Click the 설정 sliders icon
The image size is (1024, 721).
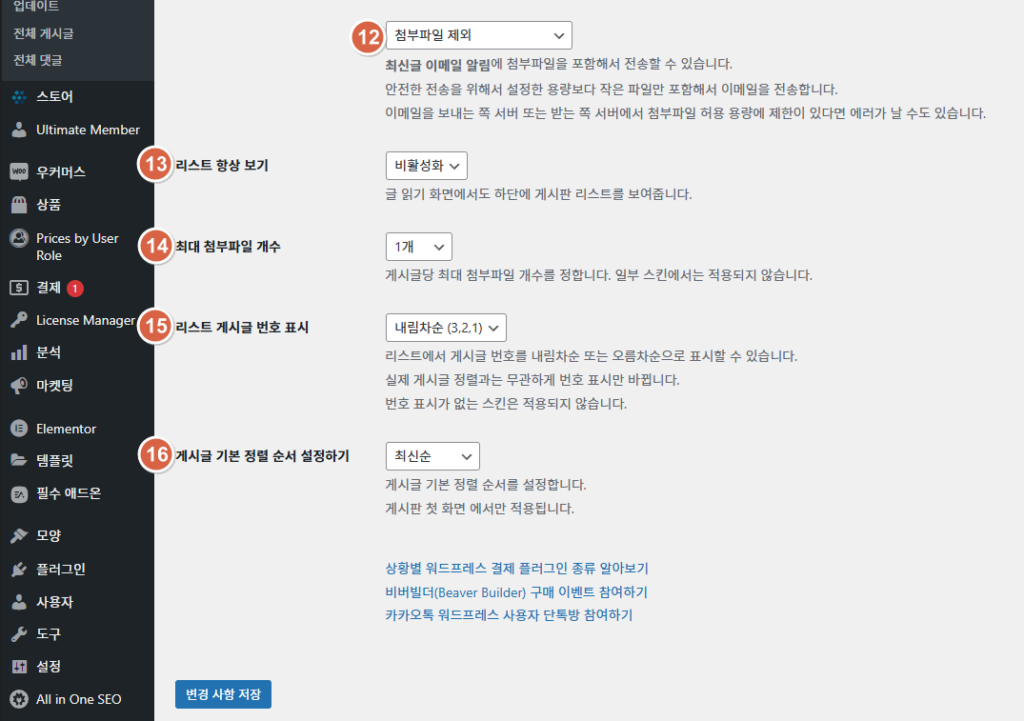point(19,666)
